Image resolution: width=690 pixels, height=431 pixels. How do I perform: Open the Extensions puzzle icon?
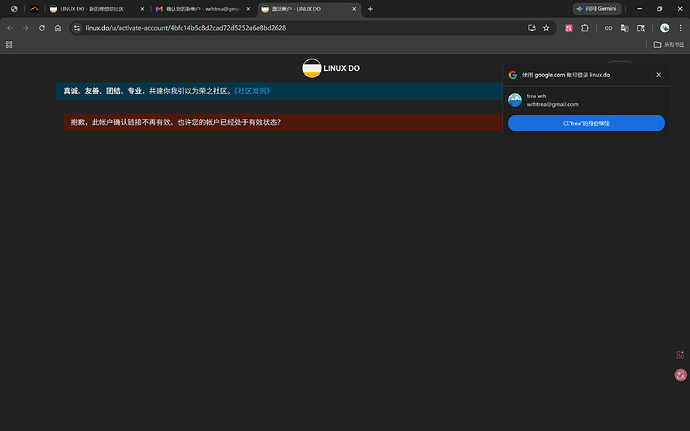(584, 28)
